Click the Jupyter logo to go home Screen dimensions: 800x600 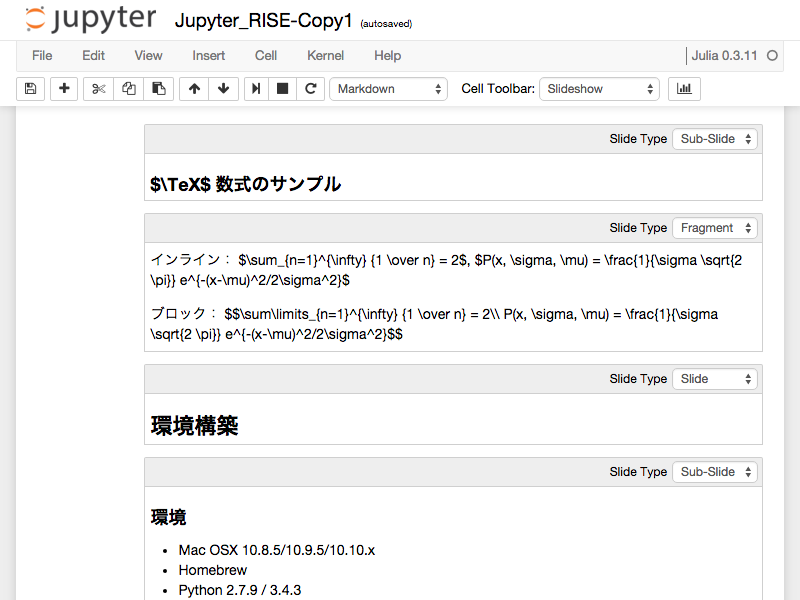[90, 19]
